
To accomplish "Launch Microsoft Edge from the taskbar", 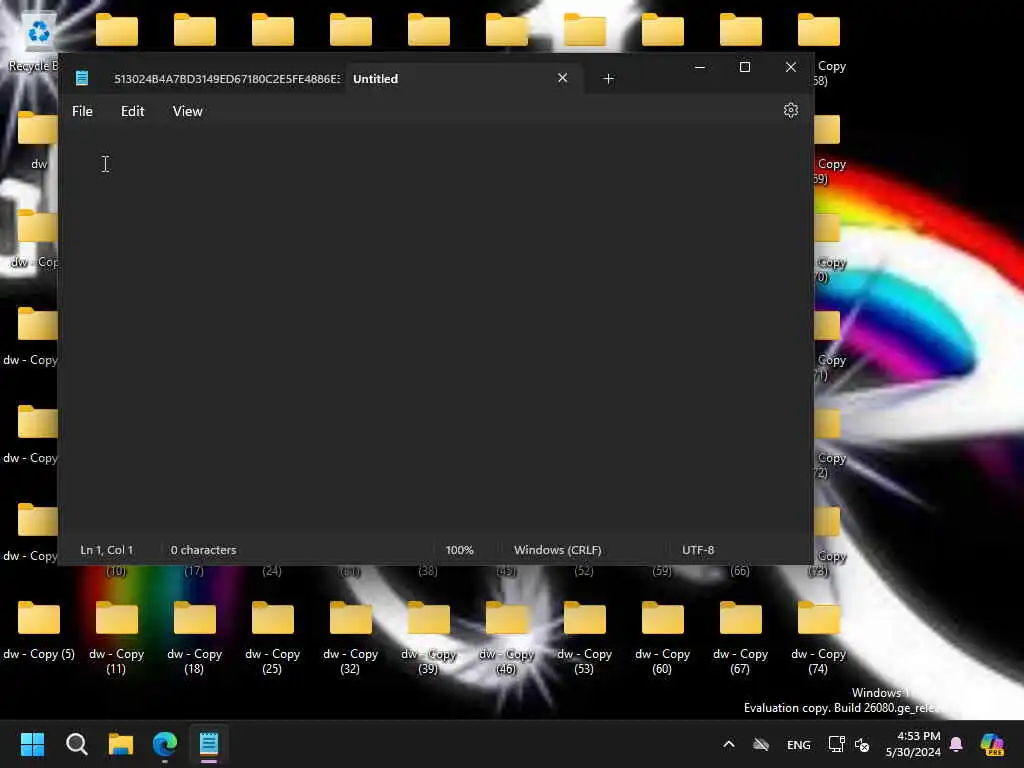I will [x=165, y=744].
